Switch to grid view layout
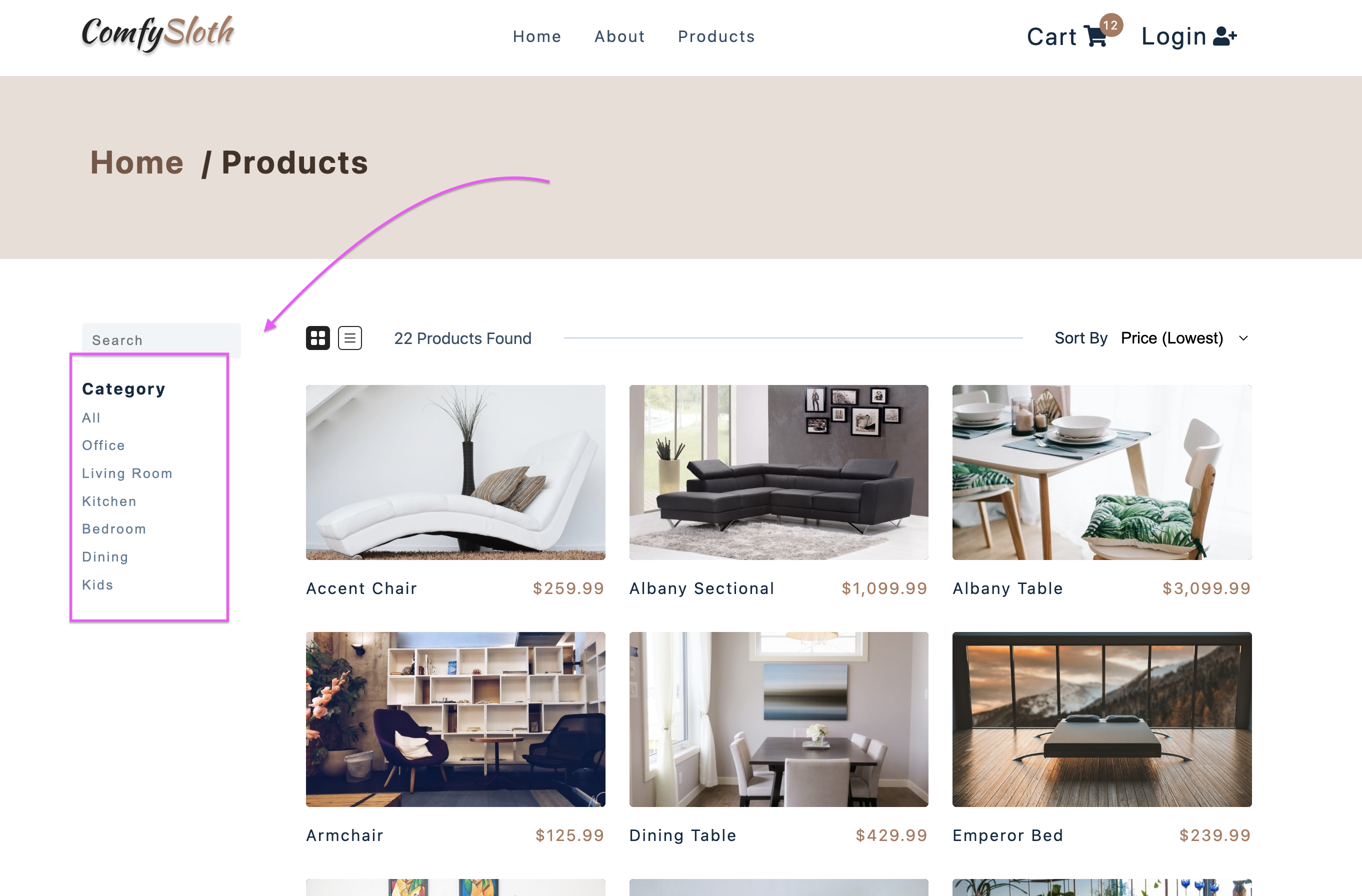Screen dimensions: 1362x896 click(317, 338)
